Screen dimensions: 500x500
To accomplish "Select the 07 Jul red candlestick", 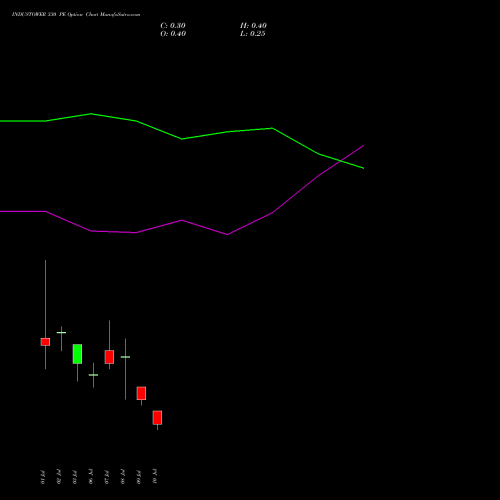I will (x=109, y=357).
